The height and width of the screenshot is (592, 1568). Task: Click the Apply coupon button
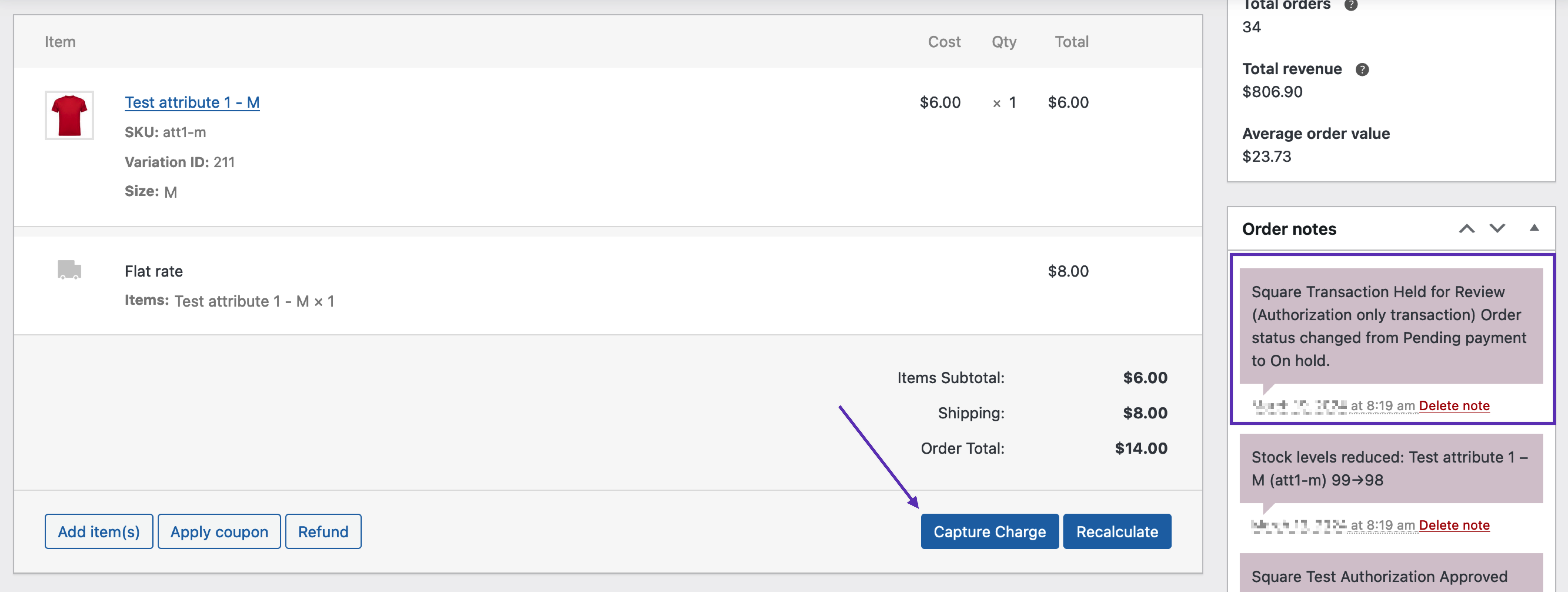tap(219, 531)
